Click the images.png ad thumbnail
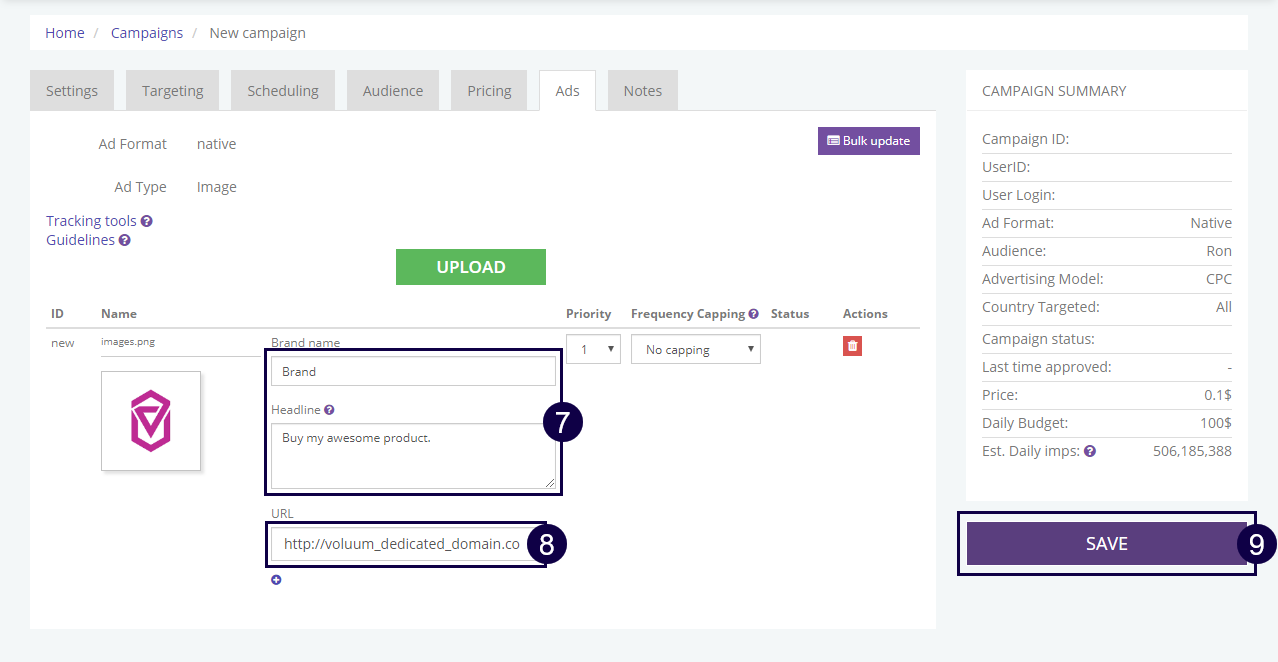Image resolution: width=1278 pixels, height=662 pixels. click(x=151, y=421)
